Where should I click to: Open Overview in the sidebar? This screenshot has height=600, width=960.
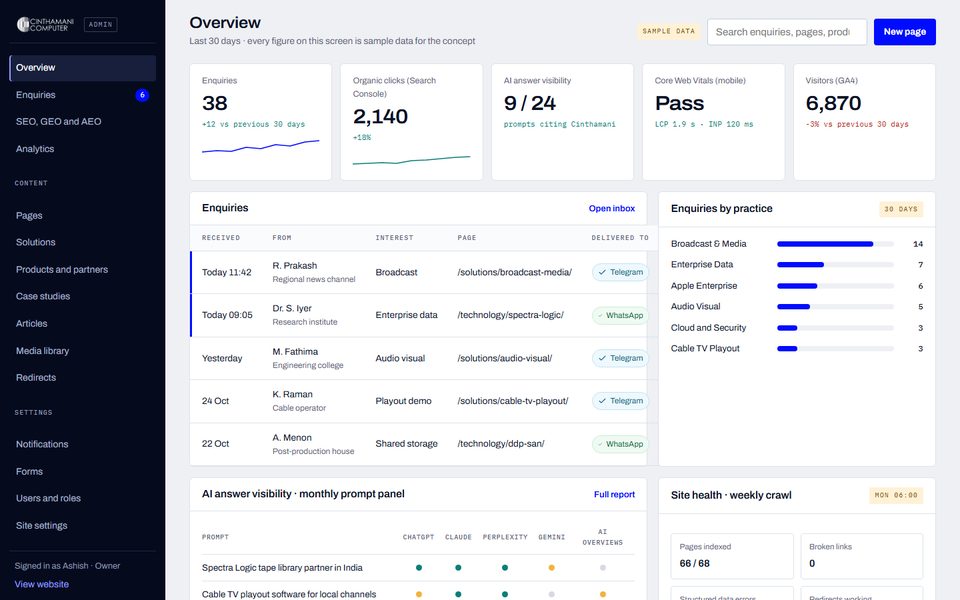[83, 68]
